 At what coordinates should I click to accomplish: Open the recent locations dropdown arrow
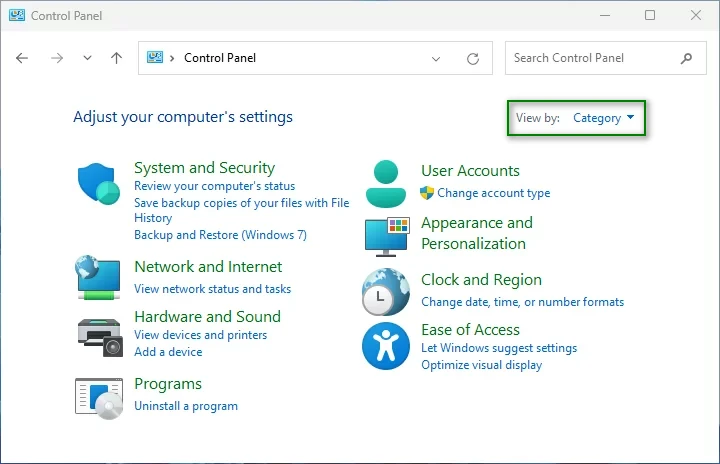point(87,58)
